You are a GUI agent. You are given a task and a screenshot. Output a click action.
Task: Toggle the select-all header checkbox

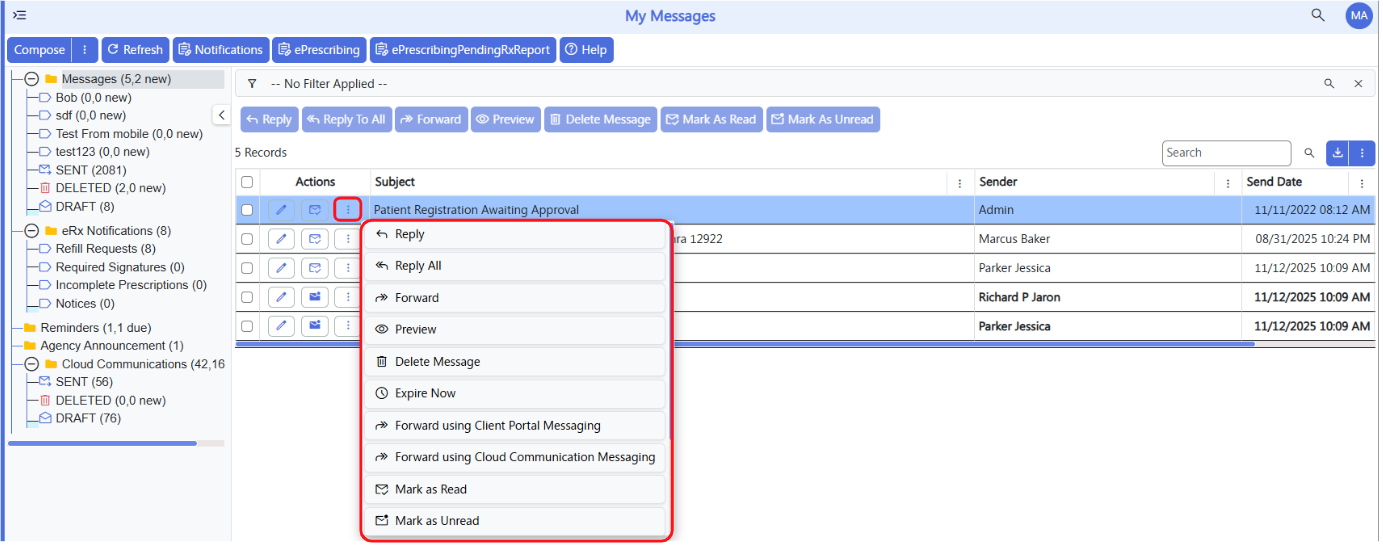click(247, 183)
